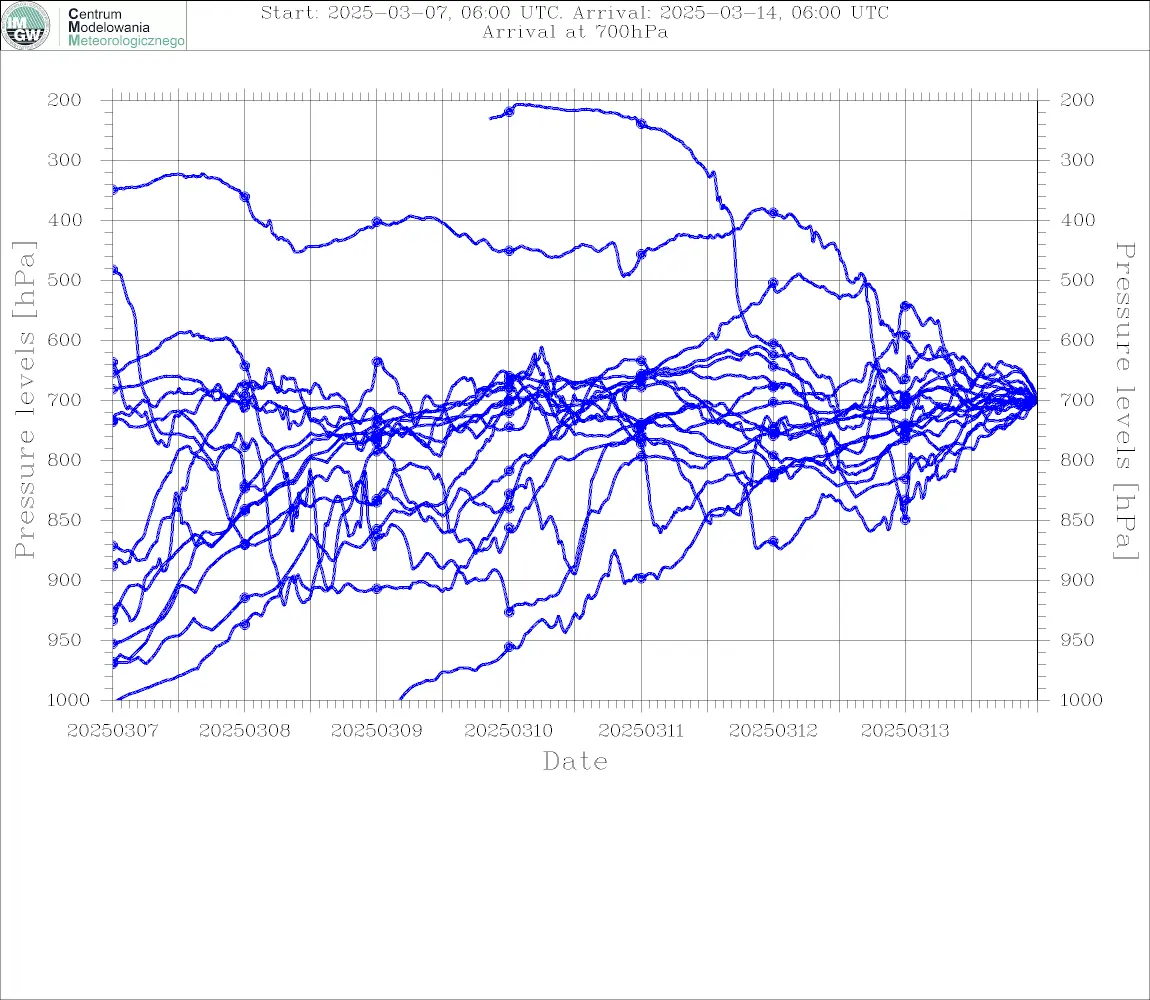This screenshot has height=1000, width=1150.
Task: Click the left axis 200 label
Action: click(65, 100)
